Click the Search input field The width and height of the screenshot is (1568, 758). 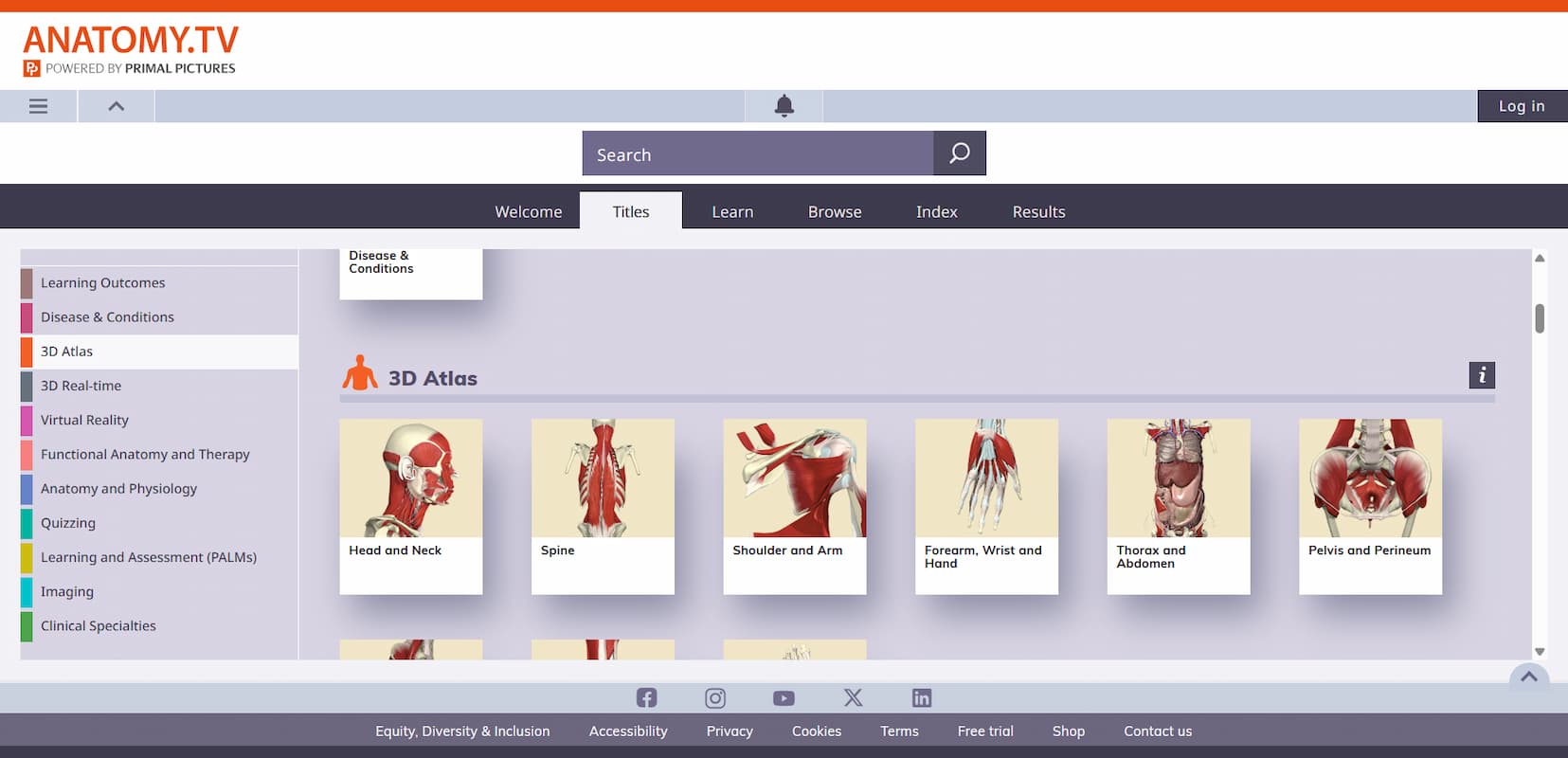(758, 154)
